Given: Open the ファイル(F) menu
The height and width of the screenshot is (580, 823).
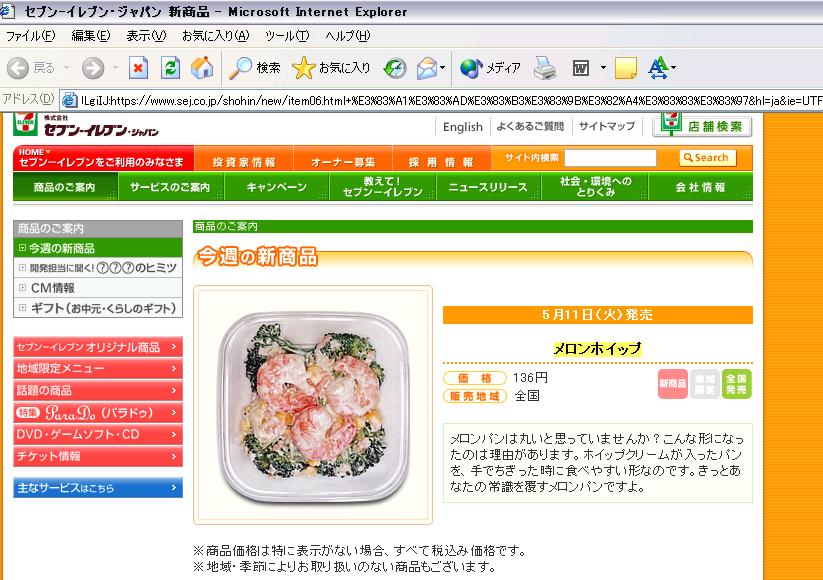Looking at the screenshot, I should pyautogui.click(x=30, y=36).
